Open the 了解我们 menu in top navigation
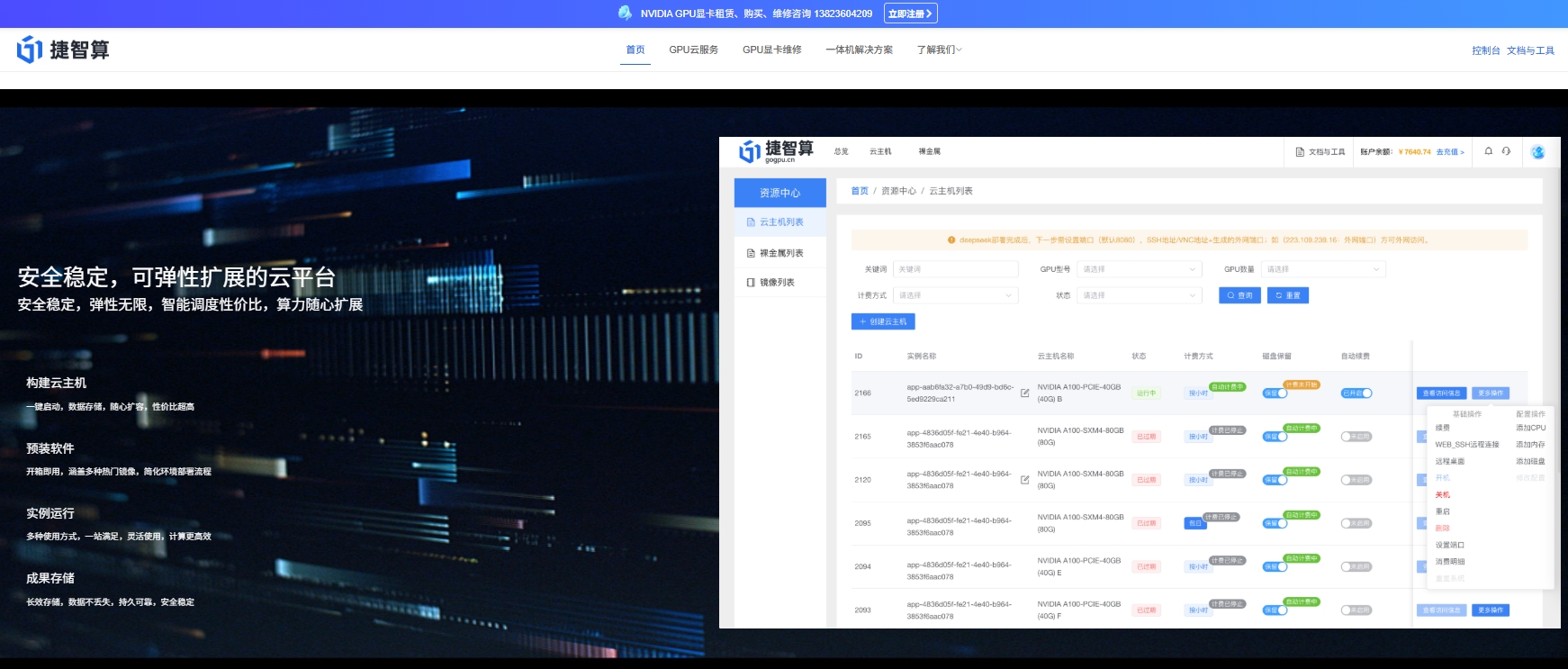 tap(939, 50)
